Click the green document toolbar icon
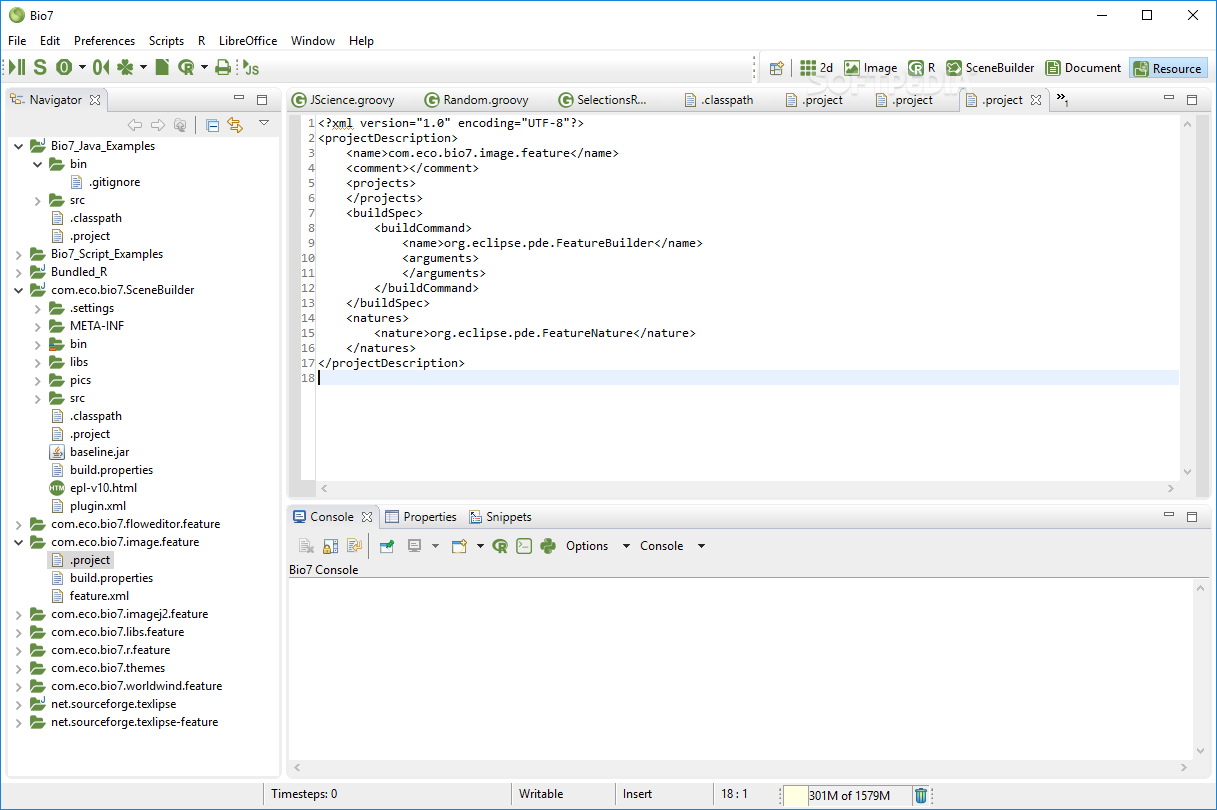 161,67
